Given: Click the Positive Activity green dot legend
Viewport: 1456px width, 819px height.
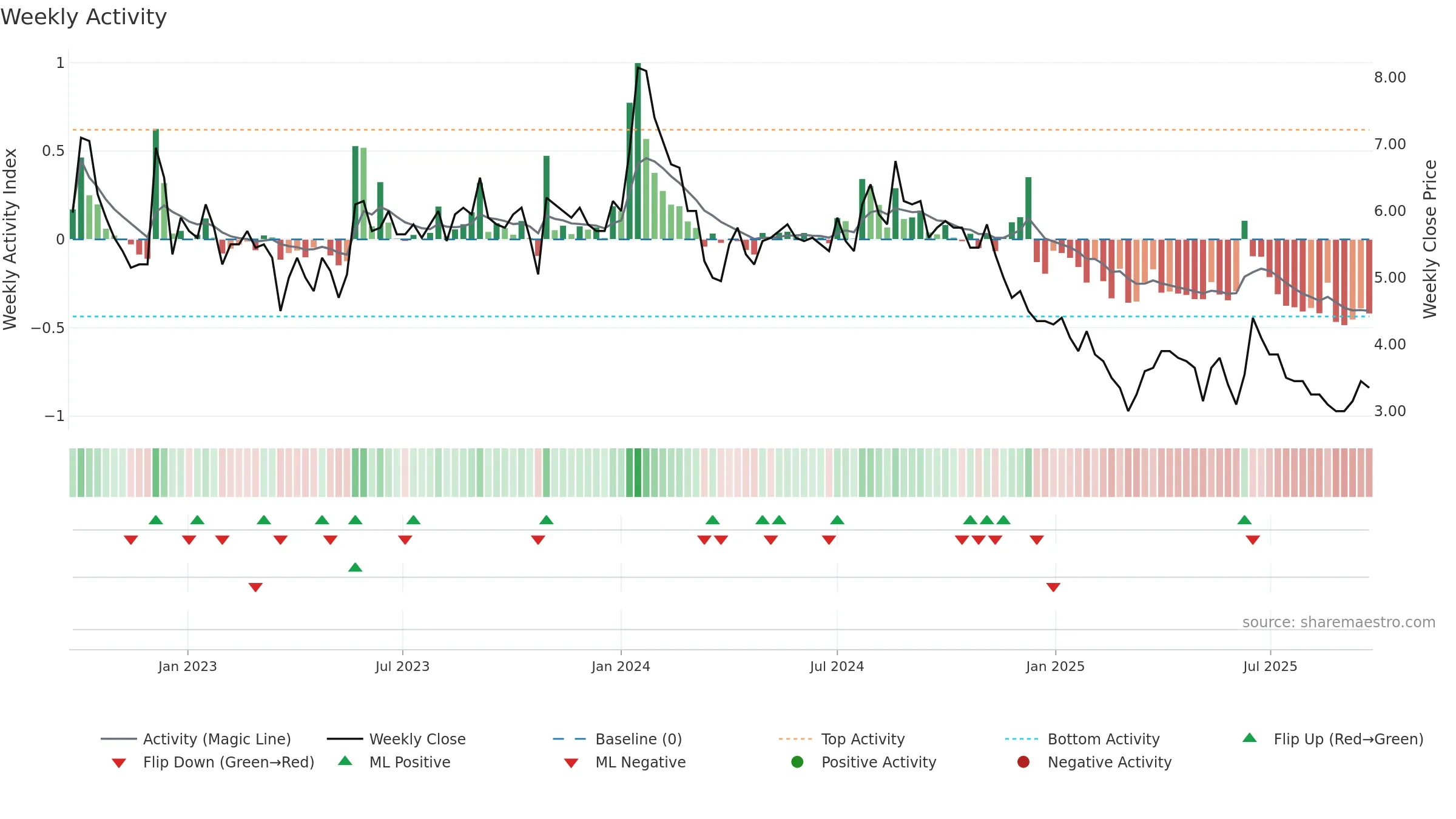Looking at the screenshot, I should click(798, 762).
